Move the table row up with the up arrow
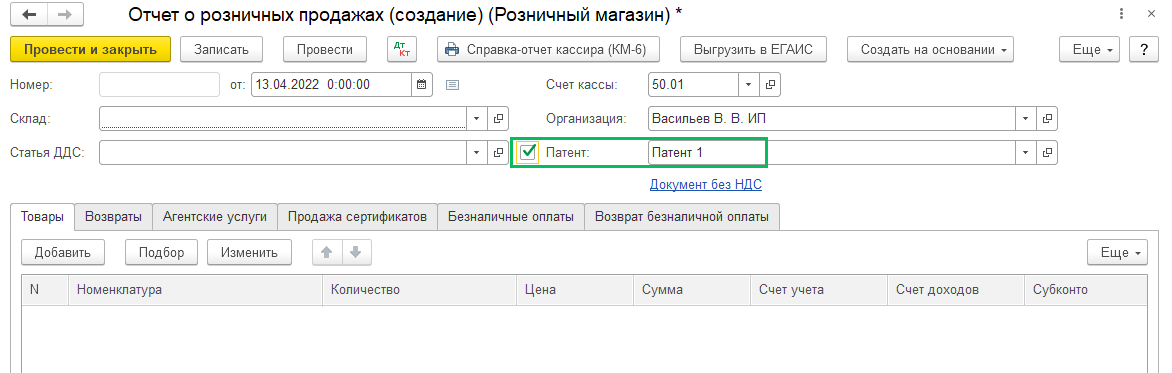 tap(327, 253)
